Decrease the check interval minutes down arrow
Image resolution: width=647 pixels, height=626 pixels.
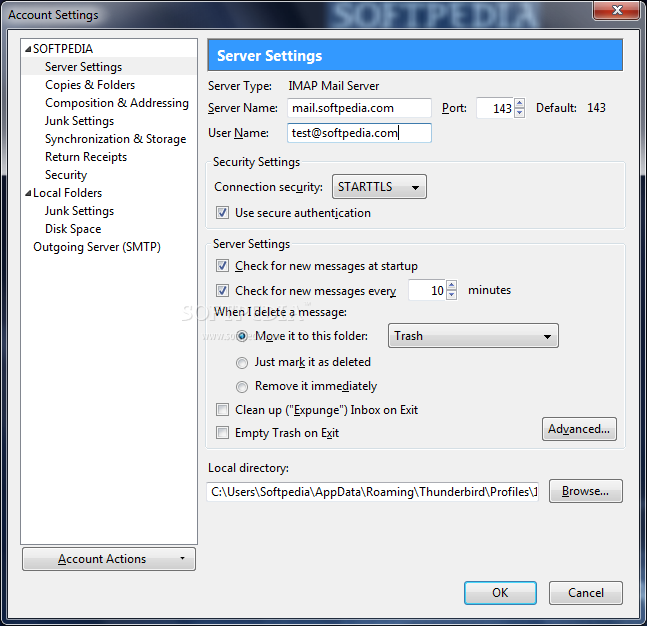(x=452, y=295)
